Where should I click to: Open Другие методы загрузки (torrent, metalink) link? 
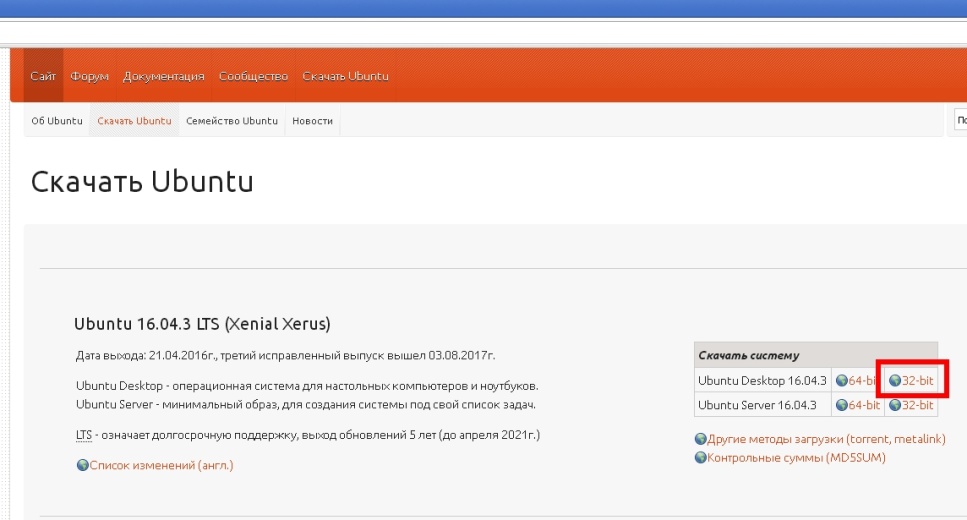pos(826,439)
